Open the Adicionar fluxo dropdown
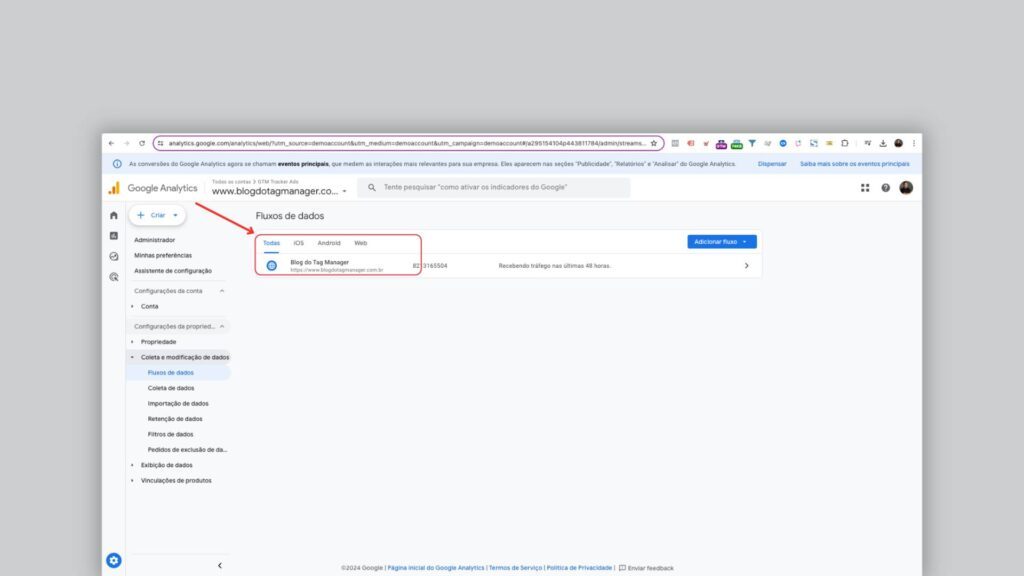Image resolution: width=1024 pixels, height=576 pixels. point(722,242)
